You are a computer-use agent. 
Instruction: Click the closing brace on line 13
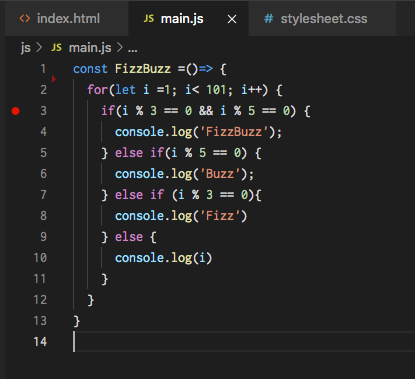[77, 321]
